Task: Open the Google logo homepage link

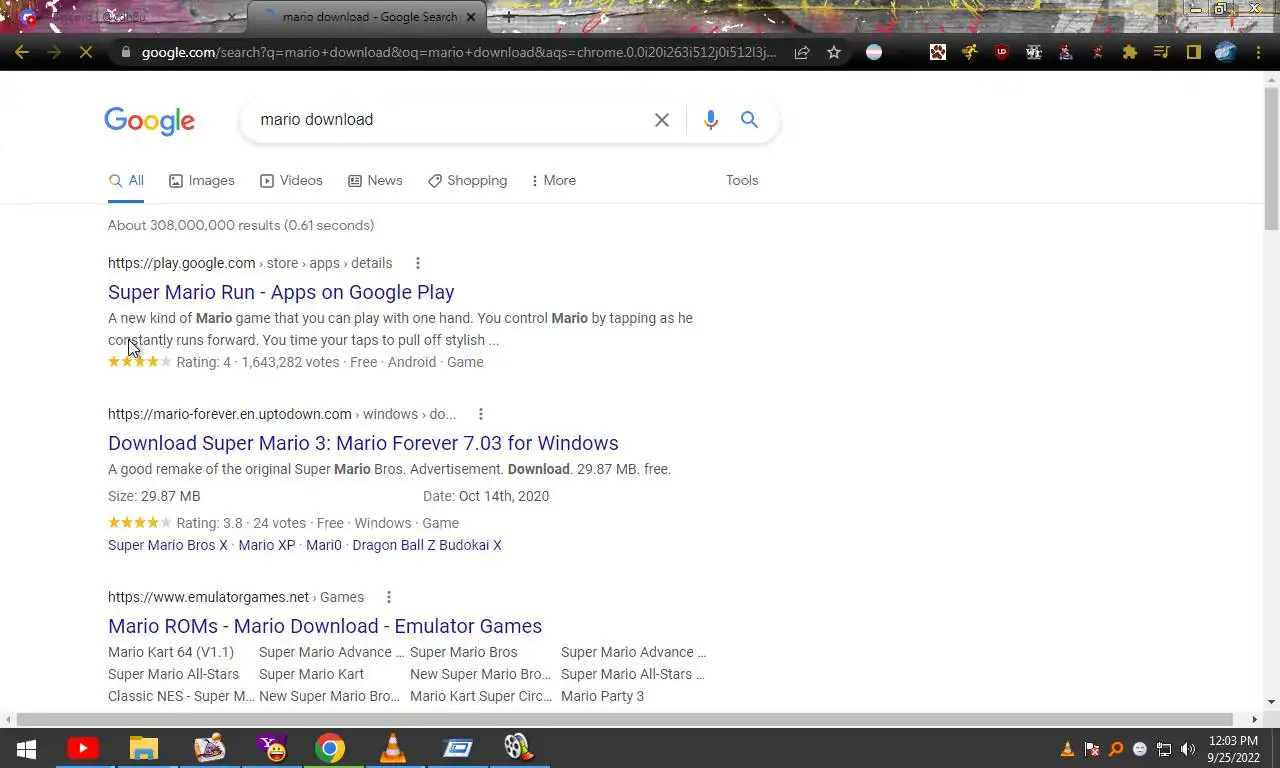Action: 150,121
